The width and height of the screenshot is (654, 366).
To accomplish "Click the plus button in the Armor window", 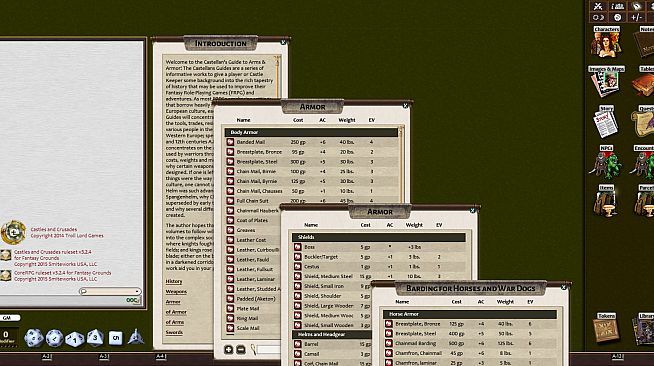I will [x=229, y=349].
